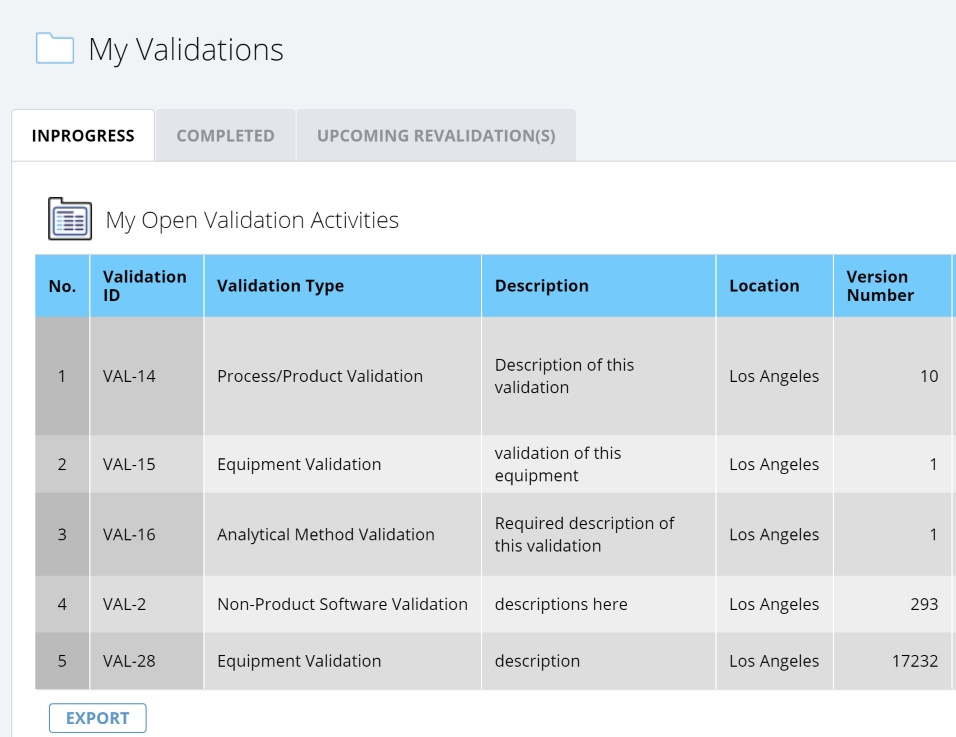Viewport: 956px width, 737px height.
Task: Open the Upcoming Revalidation(s) tab
Action: tap(436, 135)
